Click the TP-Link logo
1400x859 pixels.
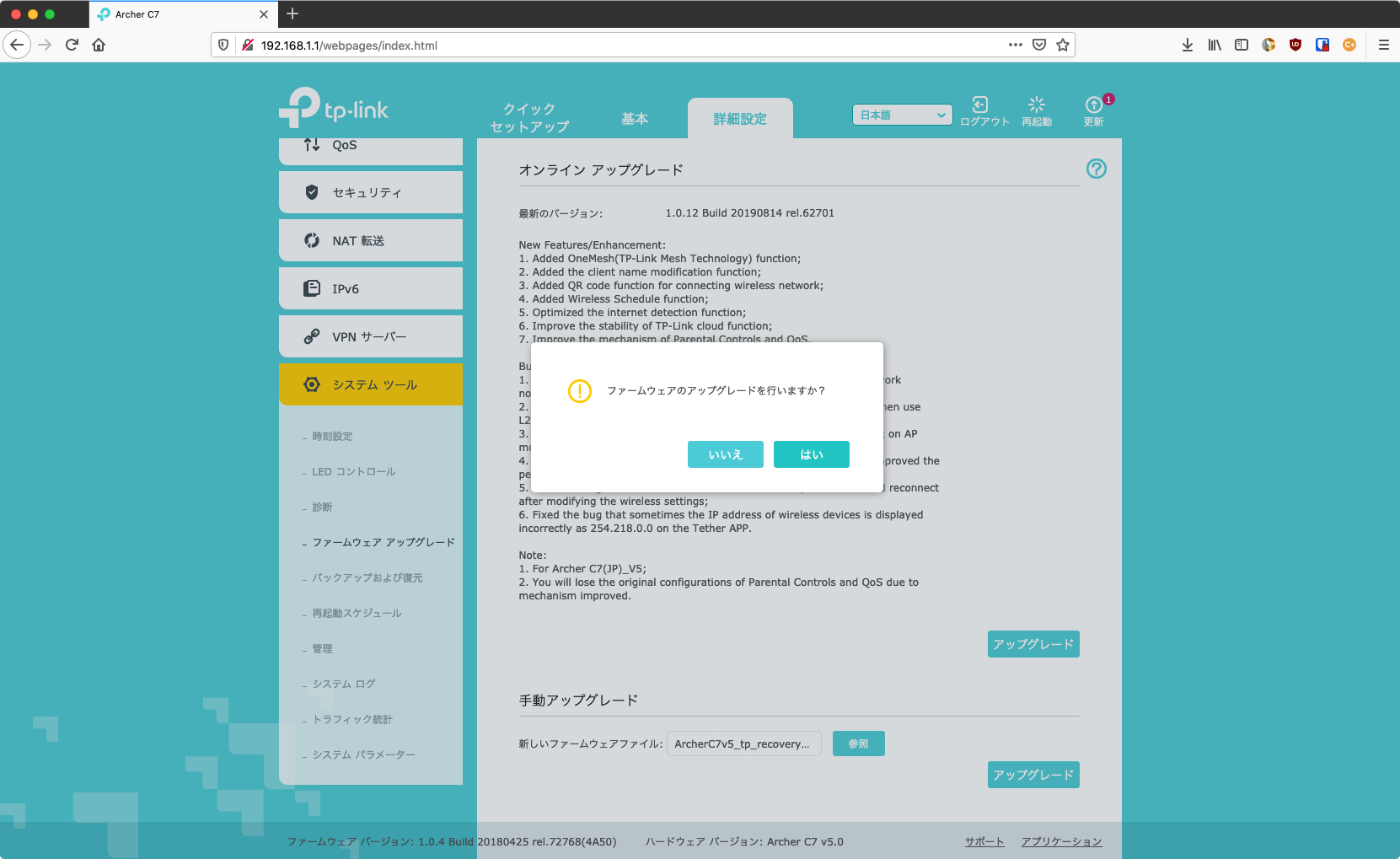pos(334,110)
